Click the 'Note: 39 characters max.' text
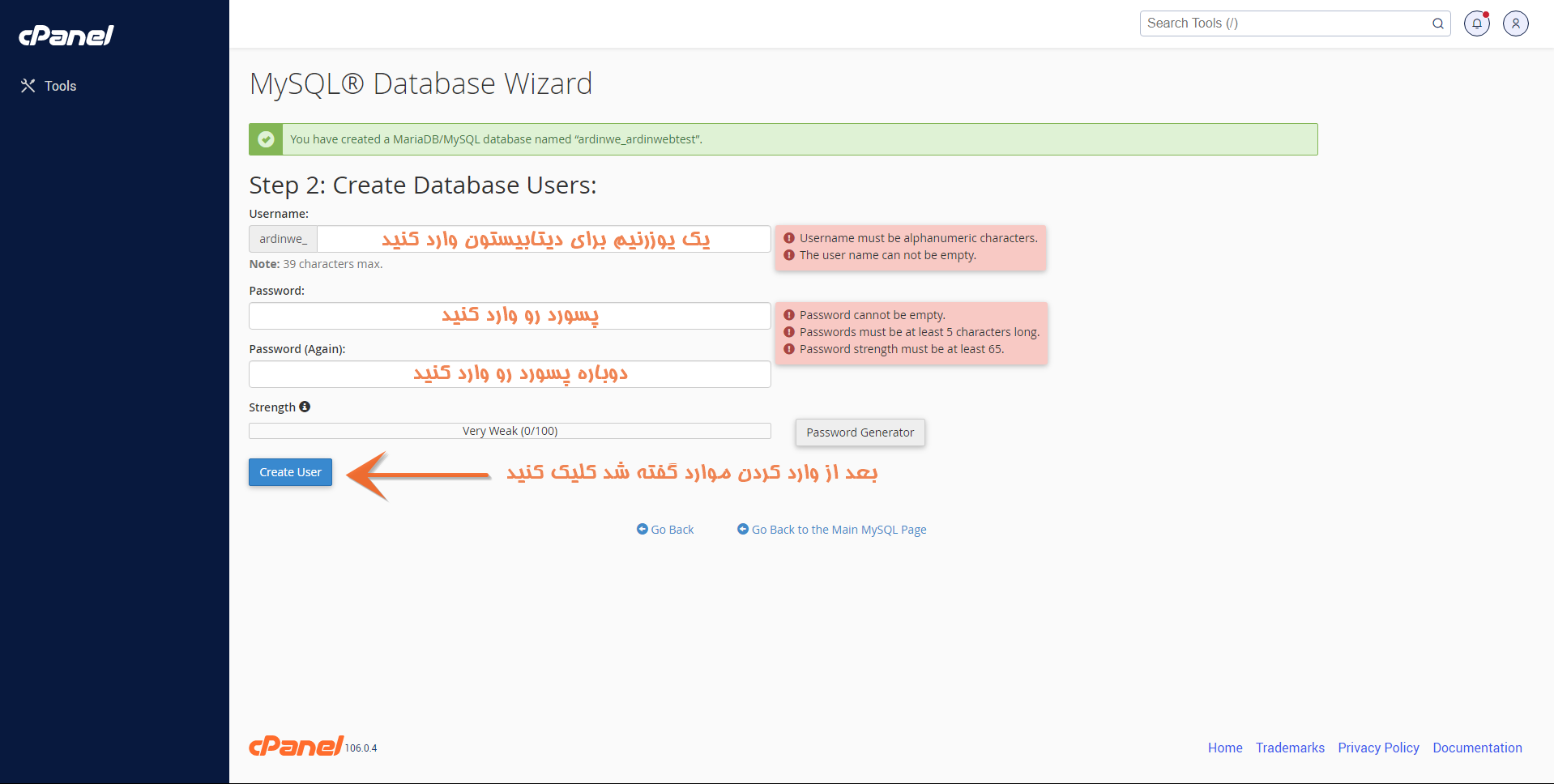Image resolution: width=1554 pixels, height=784 pixels. point(316,264)
